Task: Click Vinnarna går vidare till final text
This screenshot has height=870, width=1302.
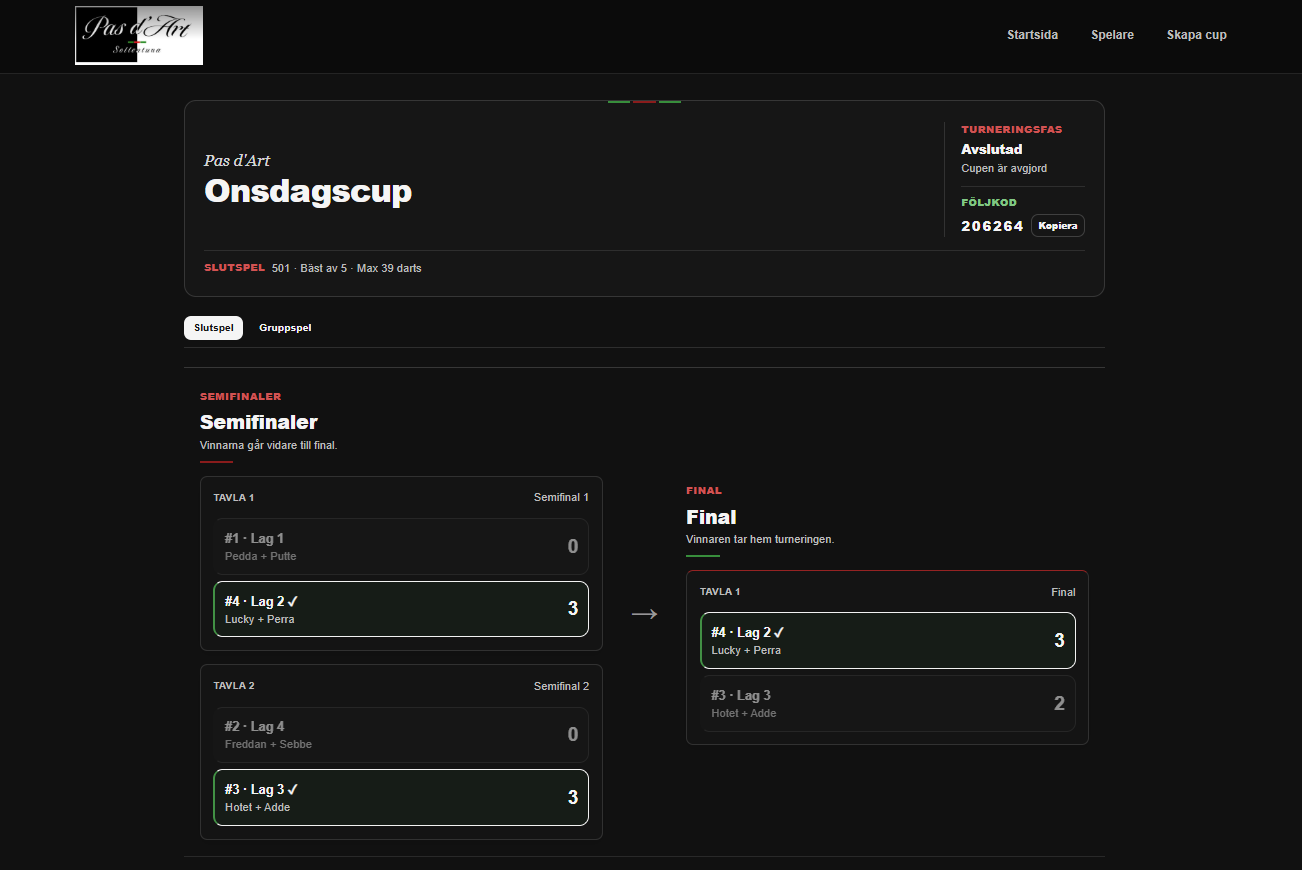Action: point(269,445)
